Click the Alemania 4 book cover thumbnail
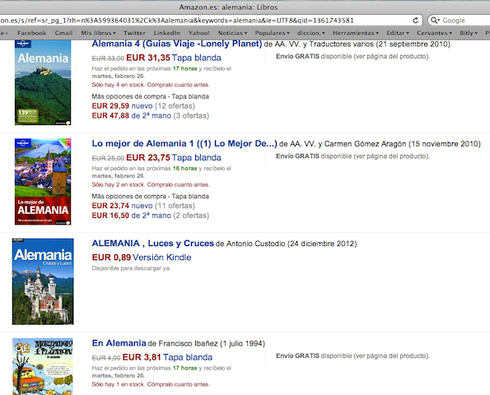This screenshot has height=395, width=490. pyautogui.click(x=43, y=82)
